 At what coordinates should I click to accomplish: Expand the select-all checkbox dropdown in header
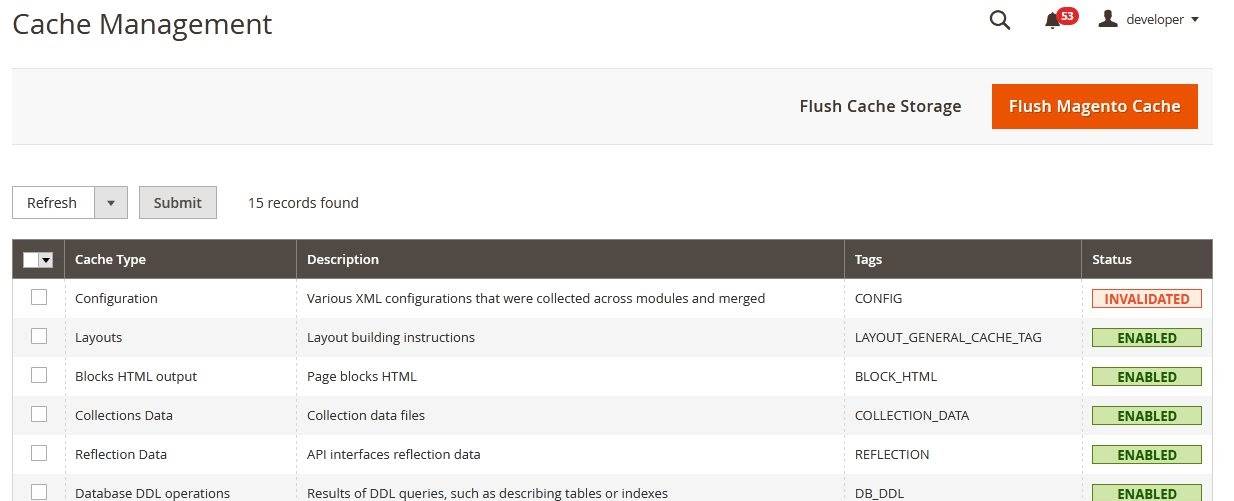click(x=46, y=260)
